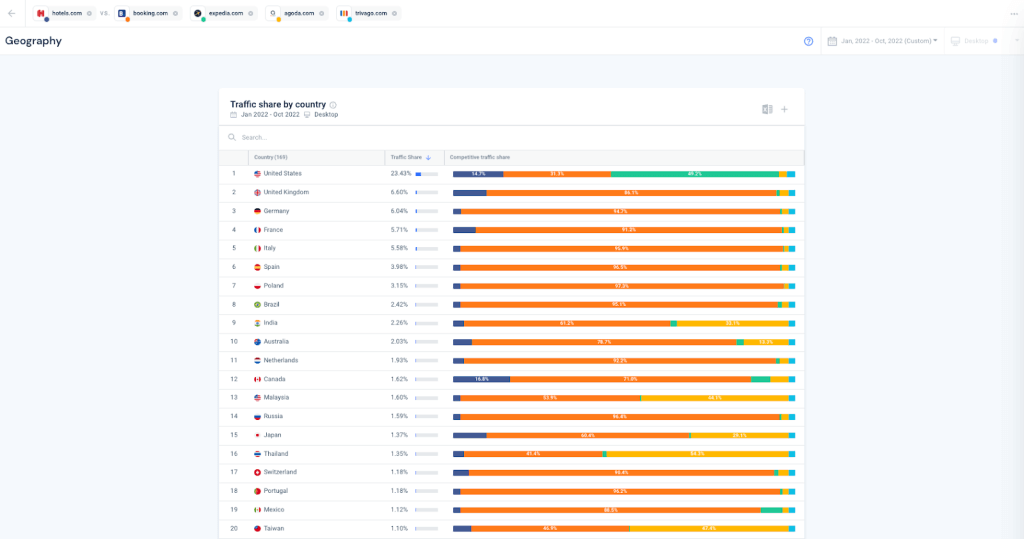Click the yellow agoda segment in Taiwan bar
This screenshot has height=539, width=1024.
pos(709,529)
